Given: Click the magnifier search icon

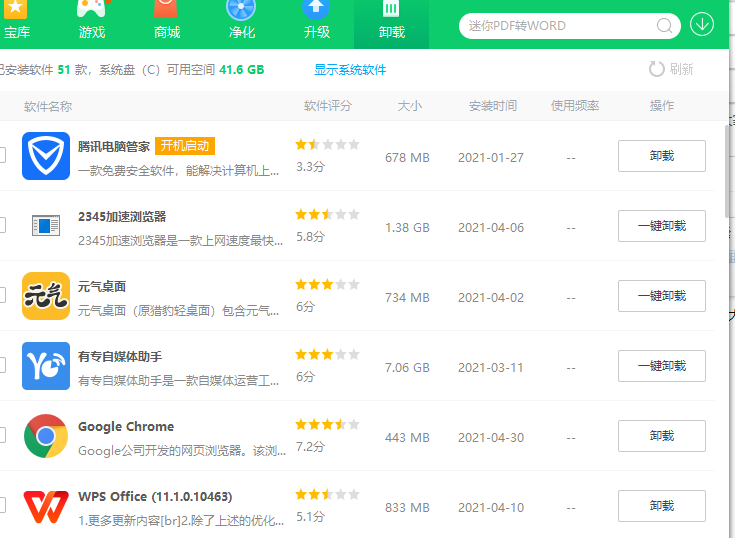Looking at the screenshot, I should click(x=664, y=26).
